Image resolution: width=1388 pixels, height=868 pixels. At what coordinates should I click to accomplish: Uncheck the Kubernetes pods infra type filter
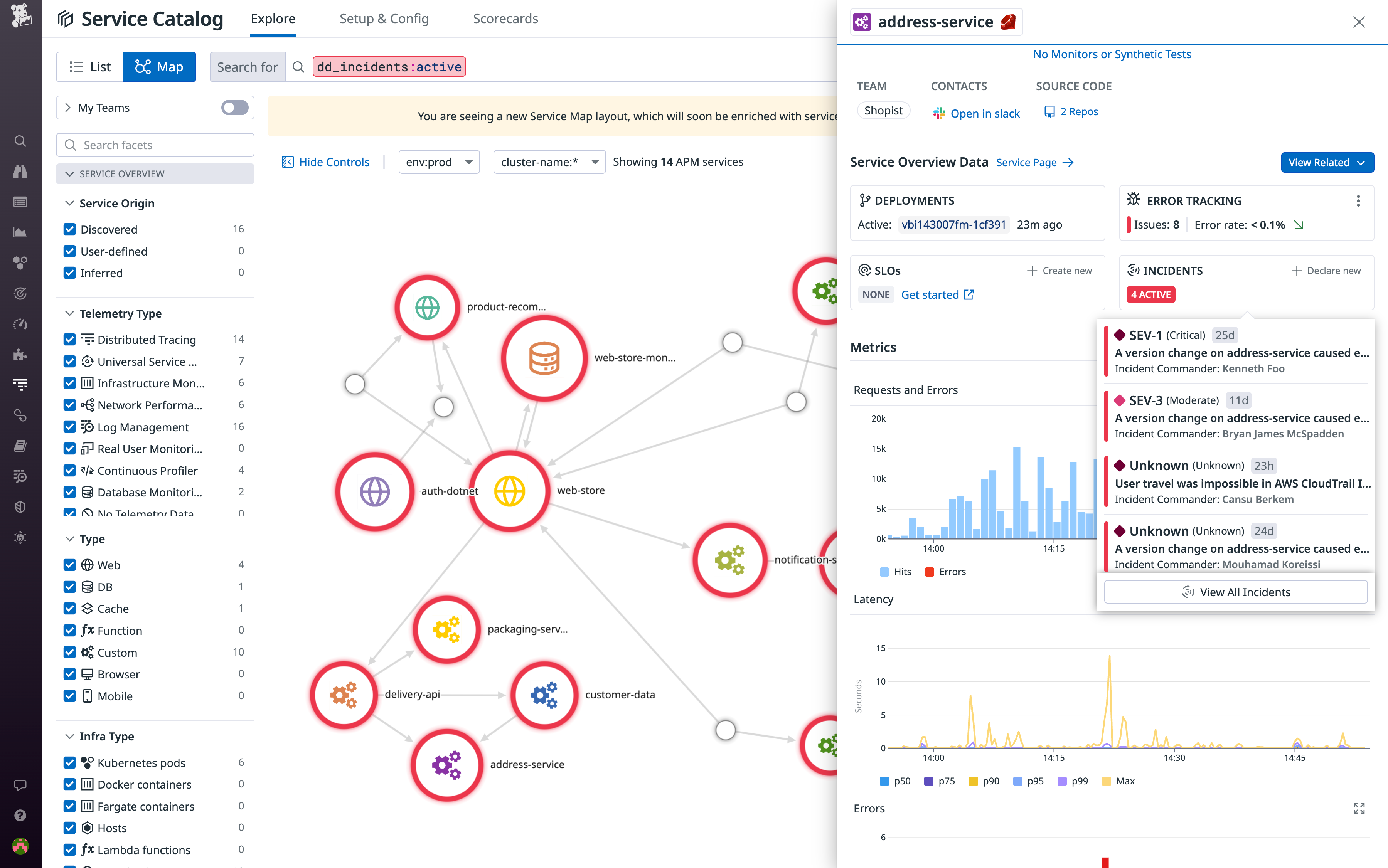coord(70,762)
